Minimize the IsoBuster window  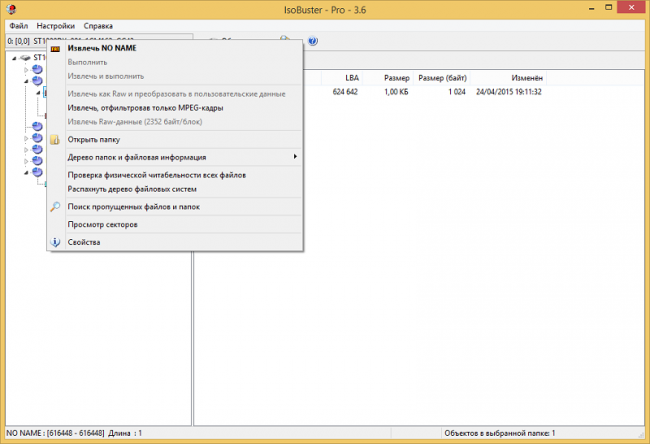click(x=592, y=8)
